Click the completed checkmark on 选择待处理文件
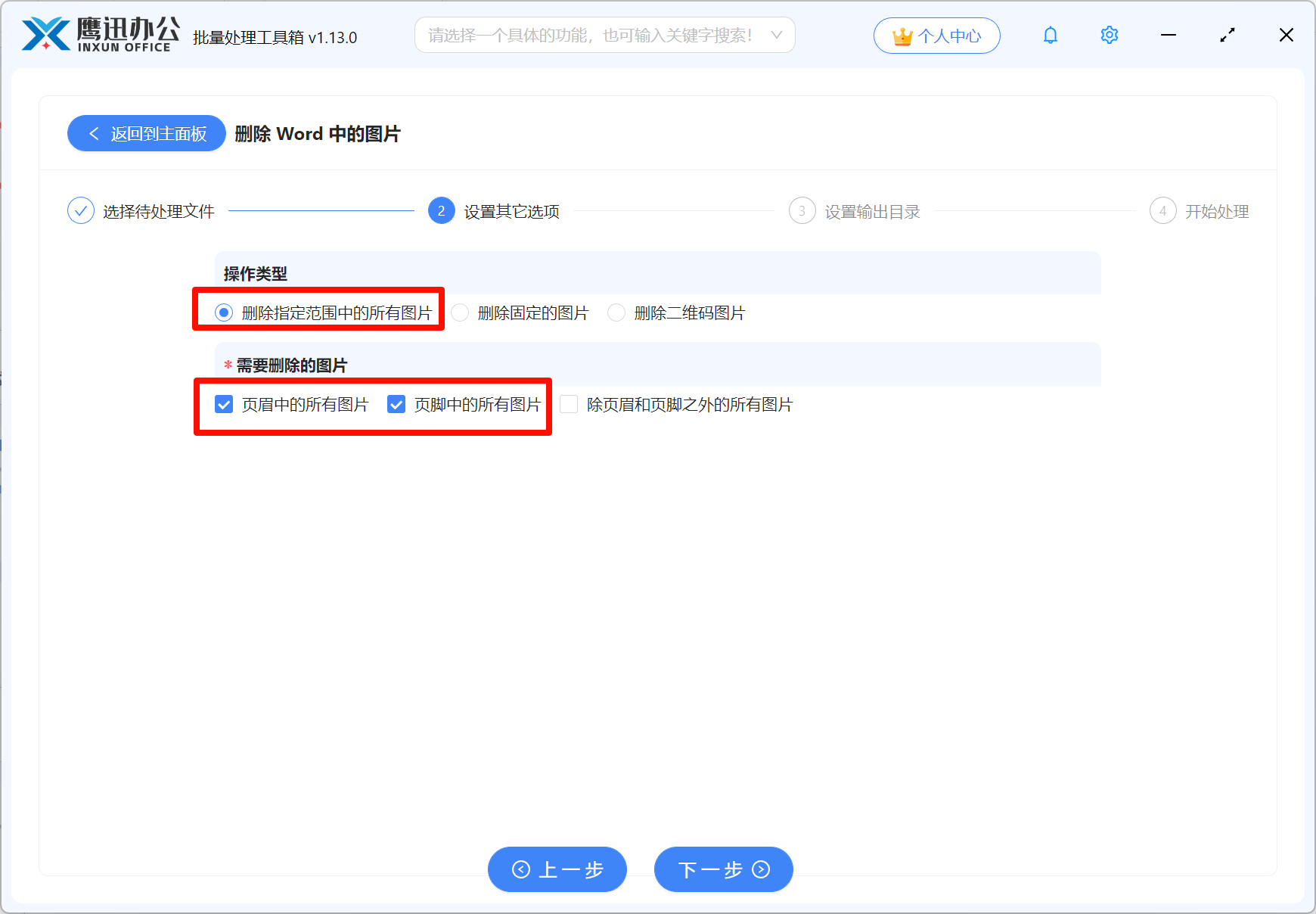Screen dimensions: 1316x914 click(81, 210)
